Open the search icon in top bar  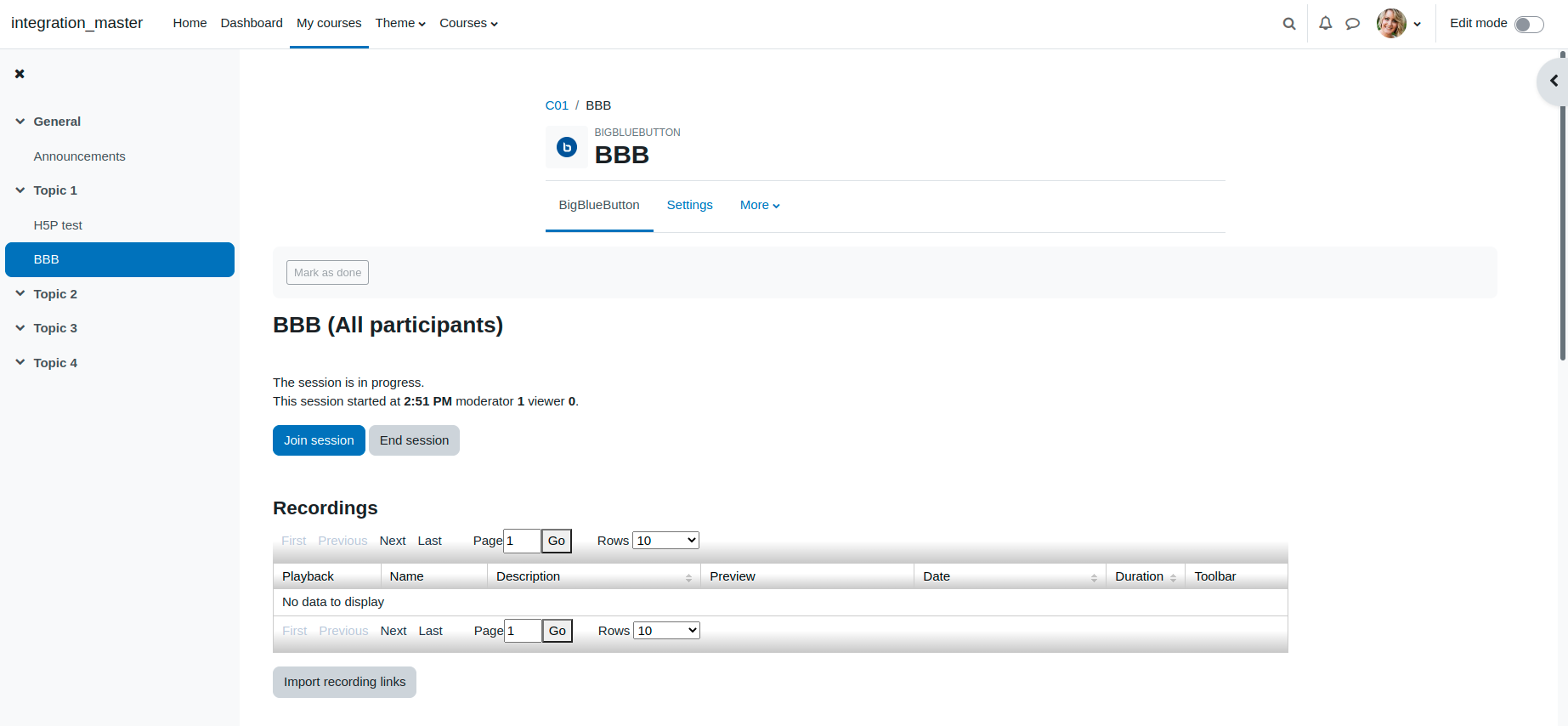click(x=1289, y=24)
